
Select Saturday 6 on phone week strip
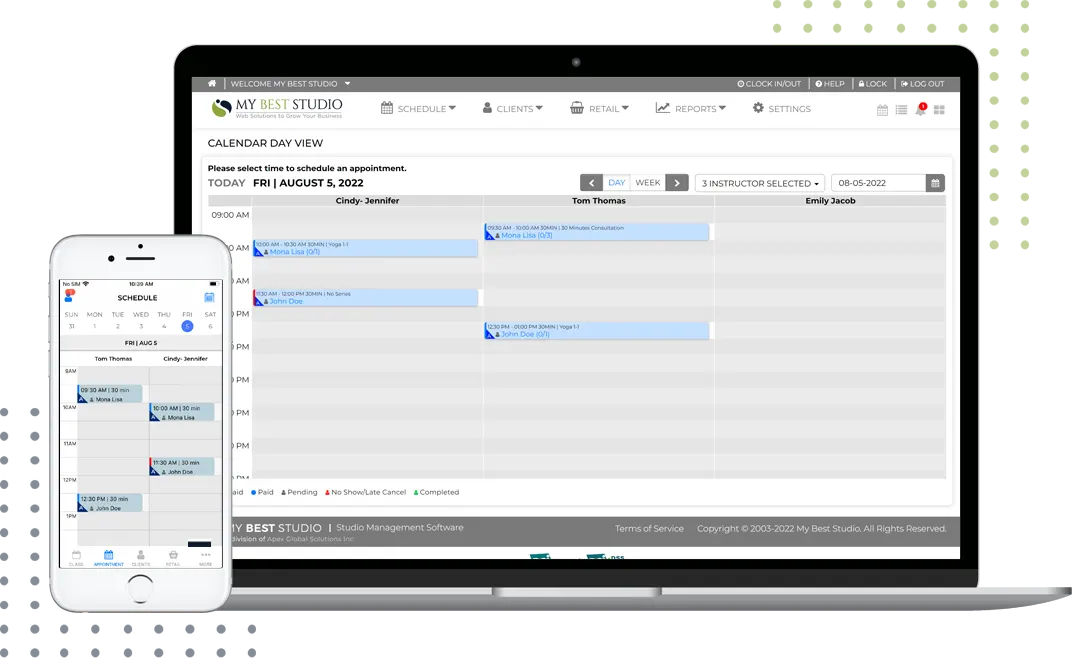tap(210, 326)
